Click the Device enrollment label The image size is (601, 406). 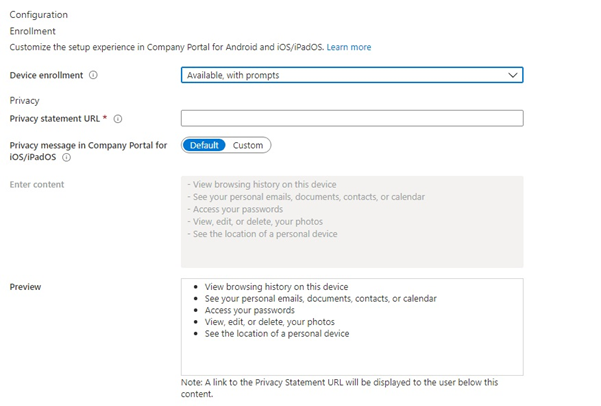pos(46,75)
